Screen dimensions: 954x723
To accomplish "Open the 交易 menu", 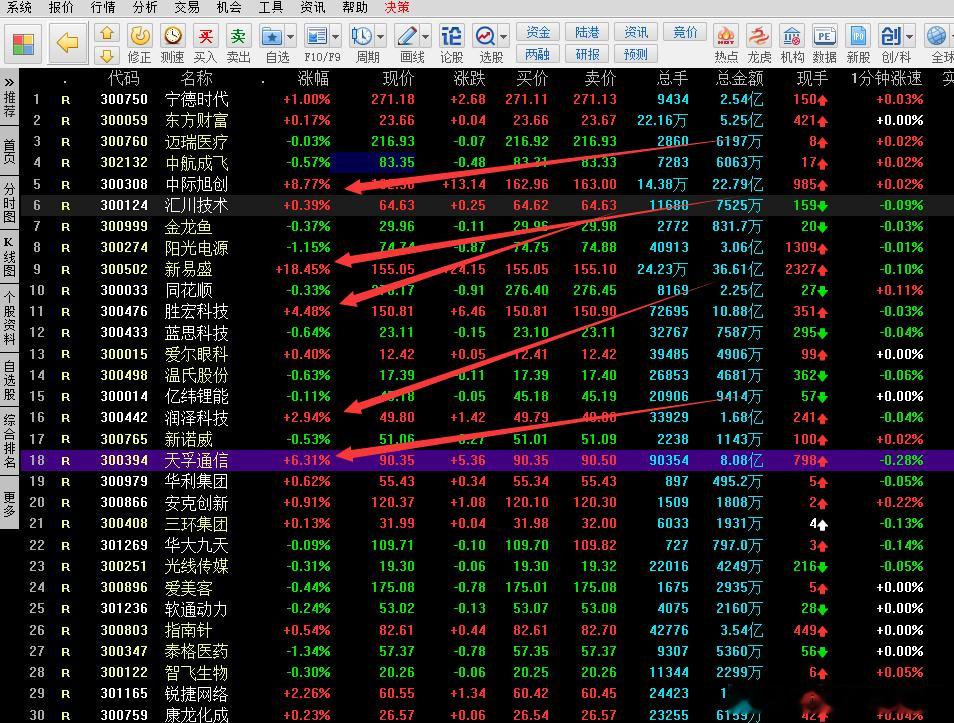I will (186, 7).
